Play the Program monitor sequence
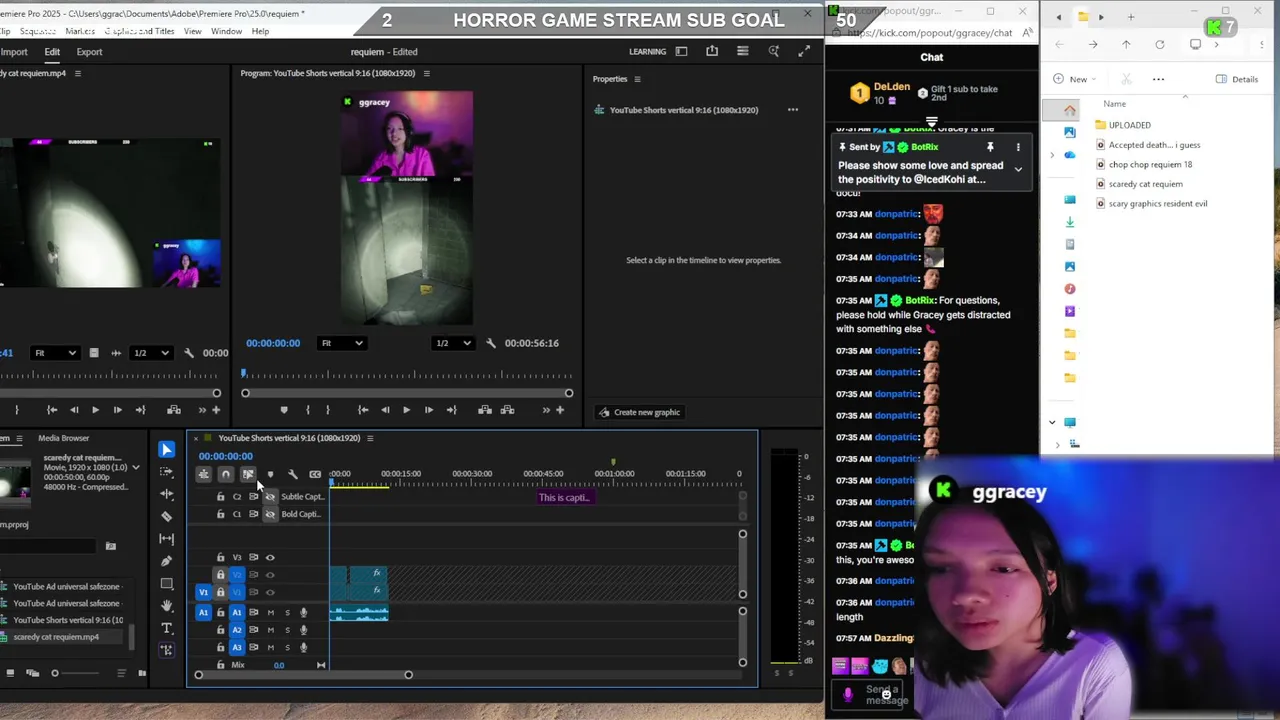1280x720 pixels. (x=406, y=410)
